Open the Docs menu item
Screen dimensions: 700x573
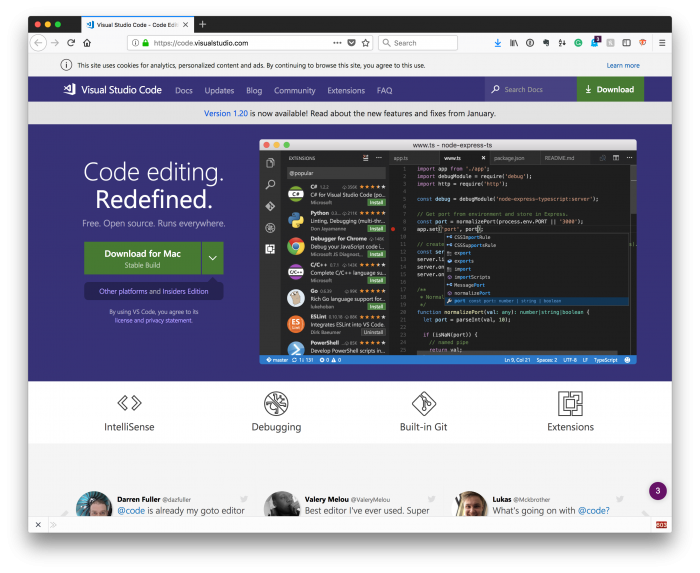point(183,91)
